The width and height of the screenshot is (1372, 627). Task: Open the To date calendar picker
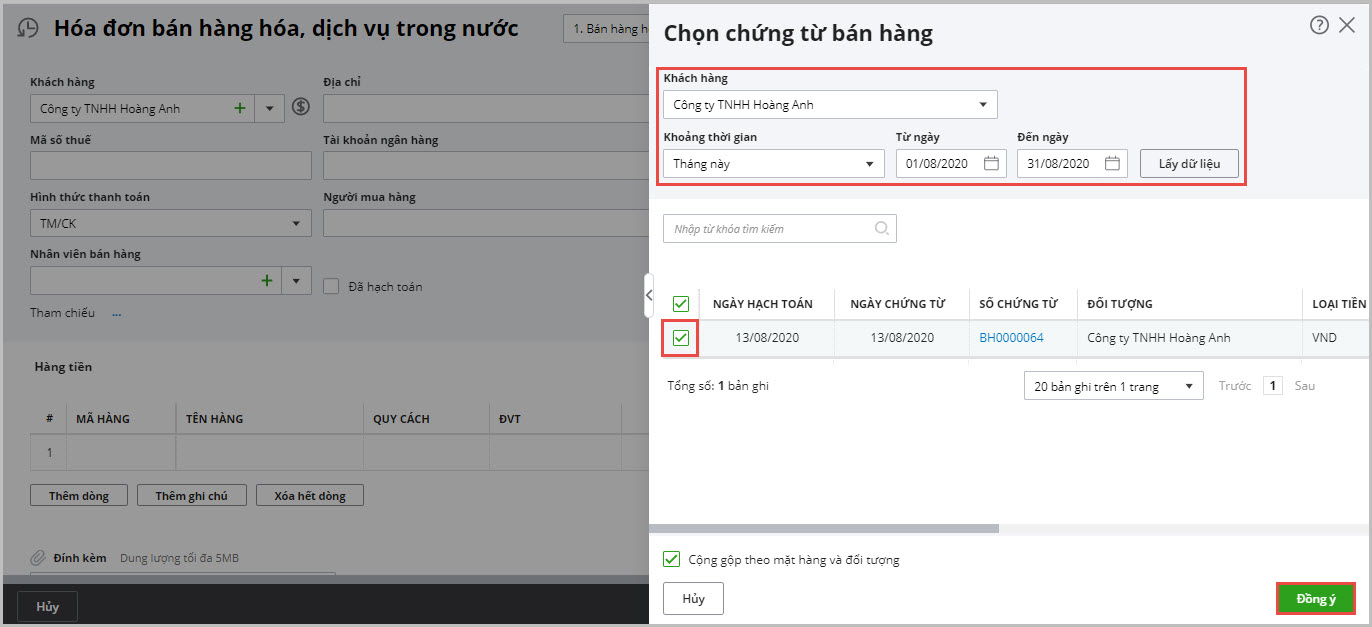click(x=1112, y=164)
